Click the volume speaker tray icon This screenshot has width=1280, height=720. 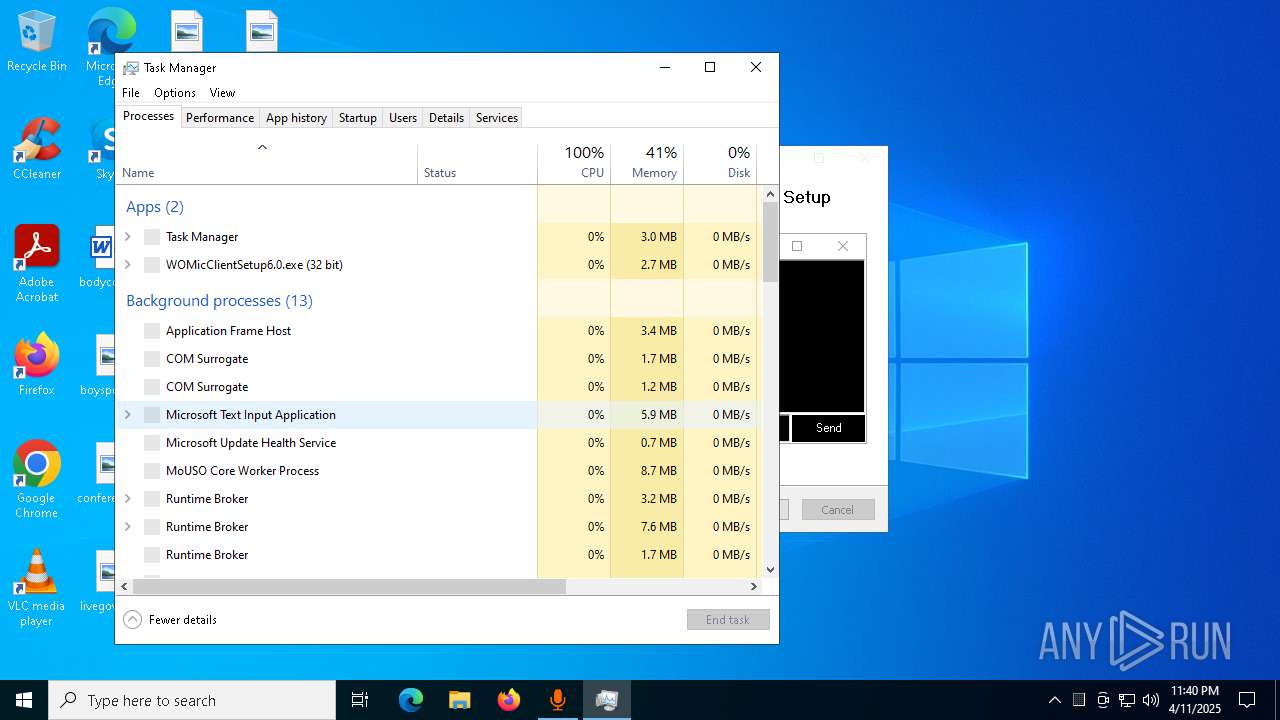[x=1151, y=700]
